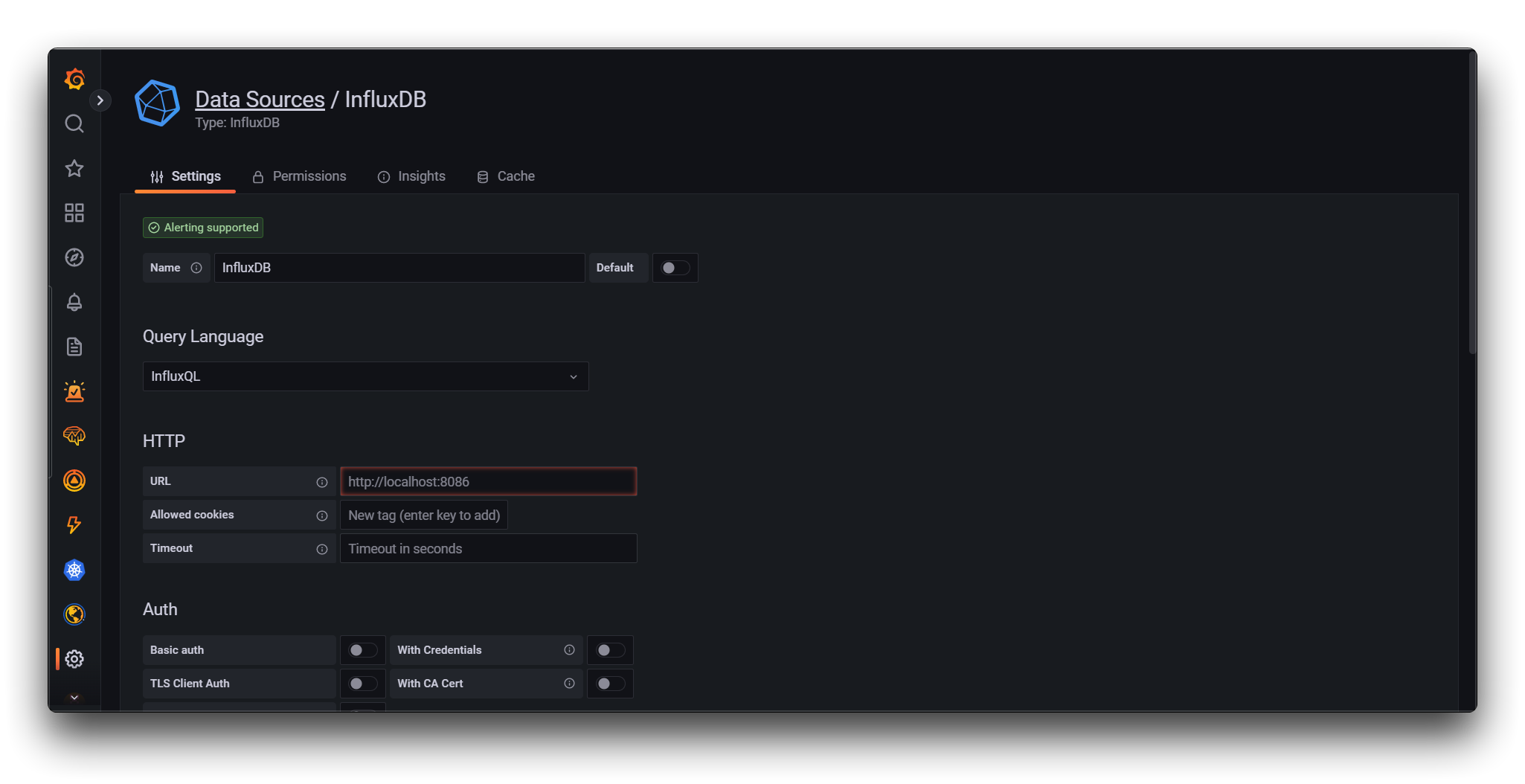This screenshot has width=1525, height=784.
Task: Open the Dashboards grid icon
Action: pyautogui.click(x=74, y=213)
